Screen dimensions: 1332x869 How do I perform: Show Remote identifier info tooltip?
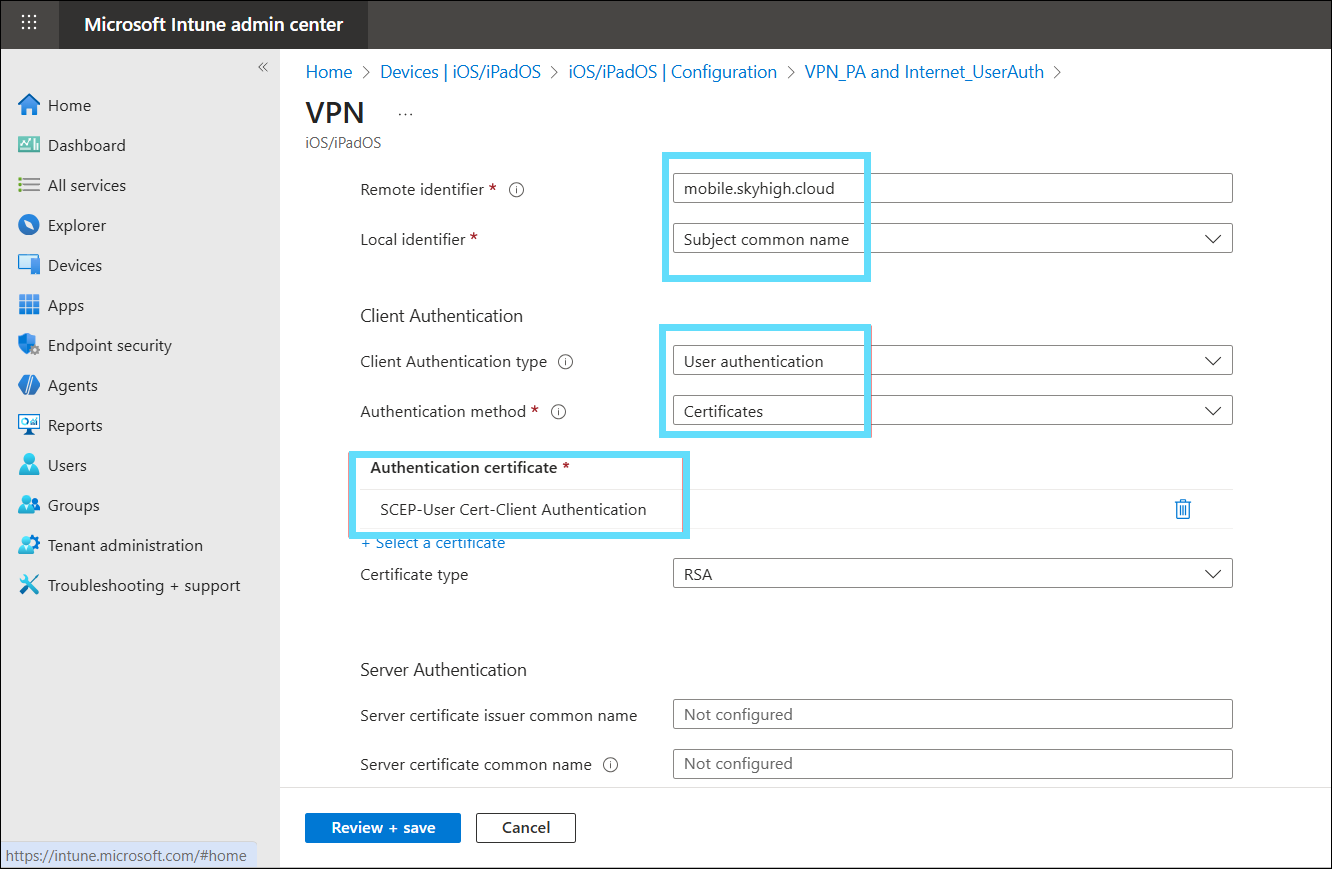click(517, 190)
